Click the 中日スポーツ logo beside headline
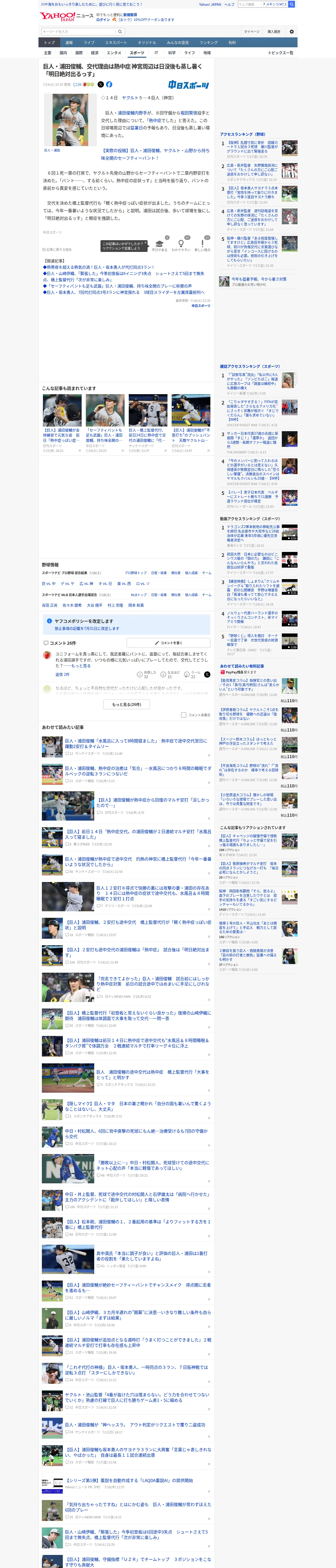Screen dimensions: 336x1568 click(188, 85)
